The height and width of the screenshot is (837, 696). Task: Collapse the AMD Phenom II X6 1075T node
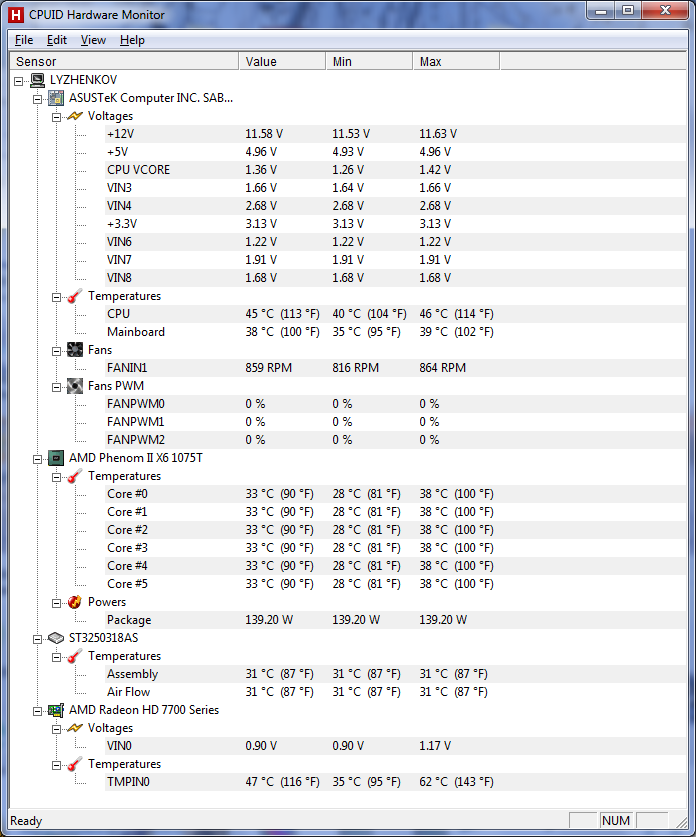(x=37, y=459)
